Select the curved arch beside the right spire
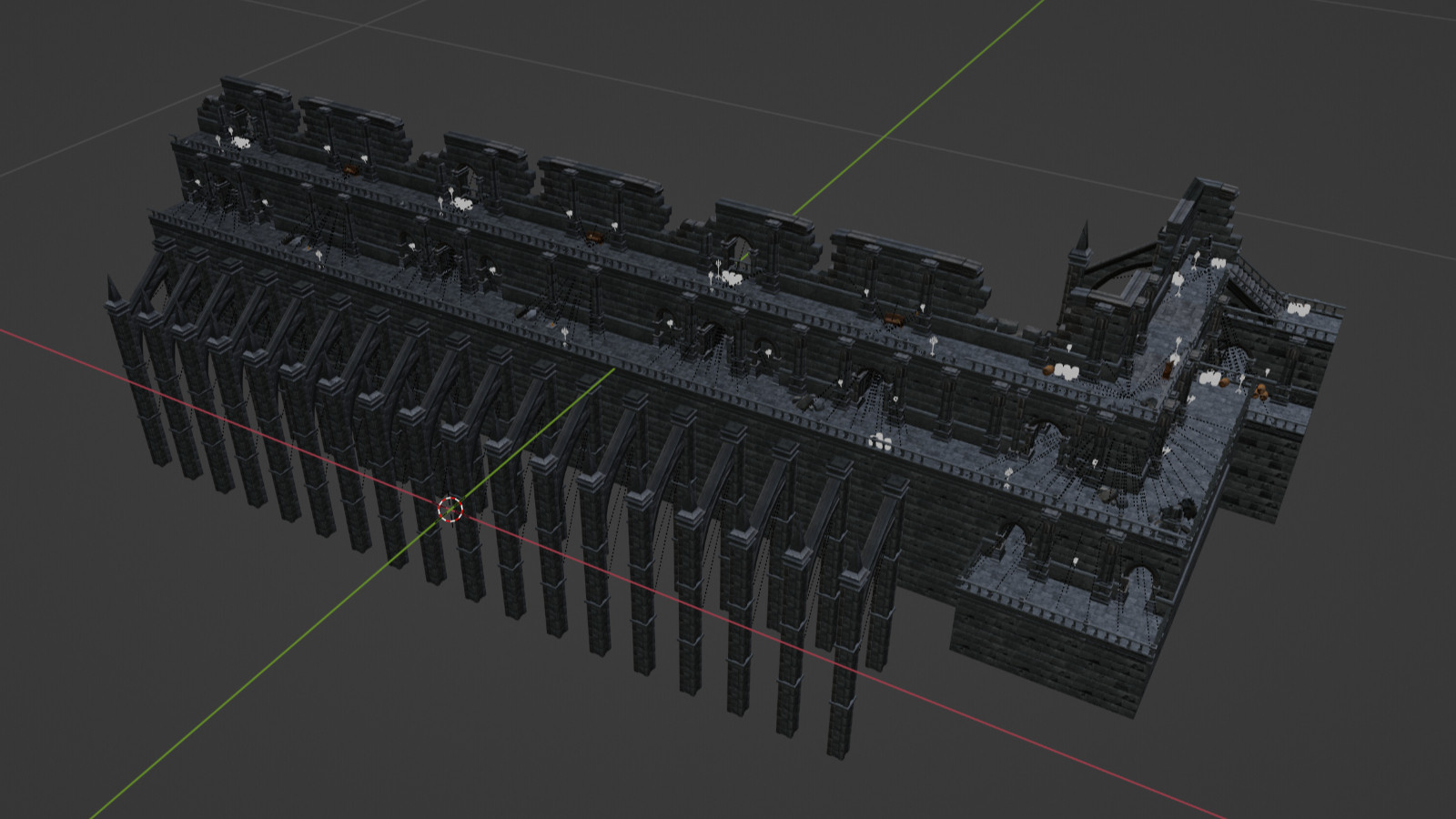 1117,262
